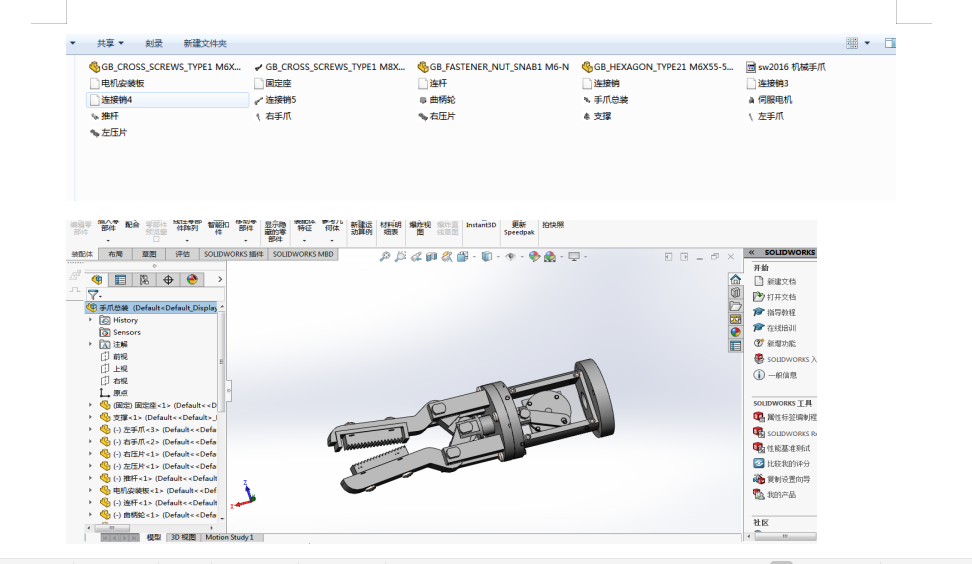Click 新建文档 link in task pane
Viewport: 972px width, 564px height.
click(x=781, y=281)
